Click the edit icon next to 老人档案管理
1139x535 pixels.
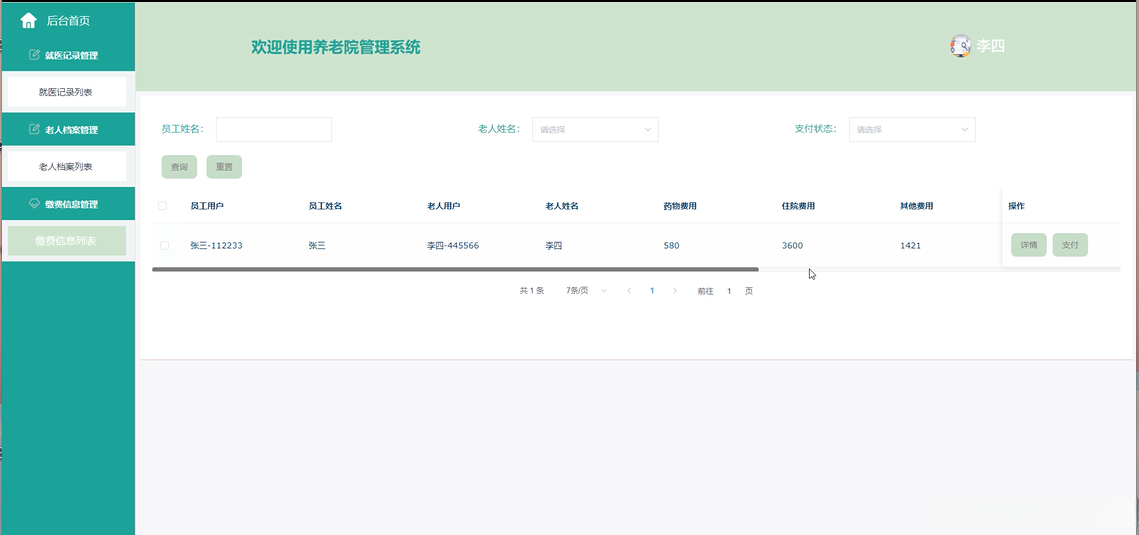[33, 129]
